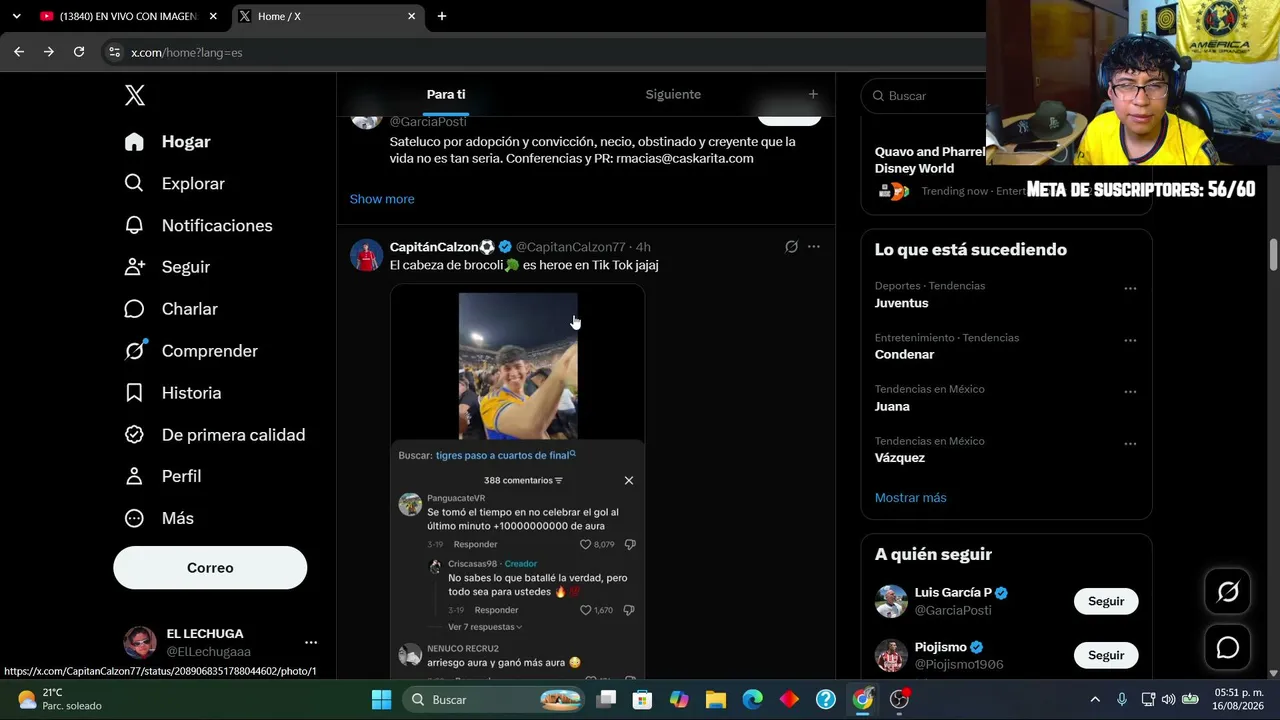Close the Home / X tab
1280x720 pixels.
pyautogui.click(x=412, y=16)
